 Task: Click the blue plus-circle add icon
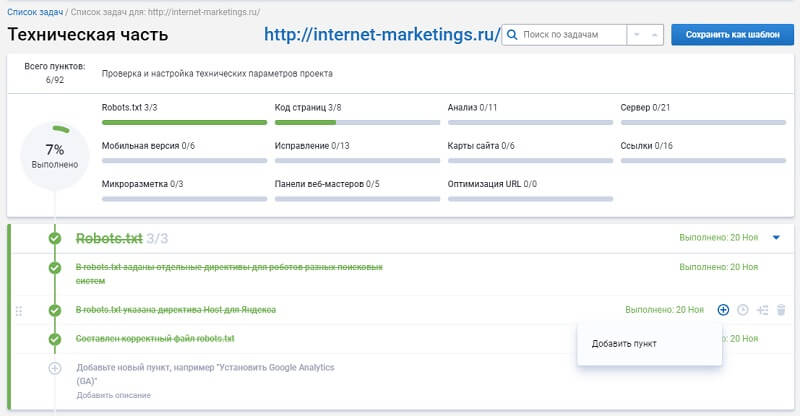(x=723, y=310)
